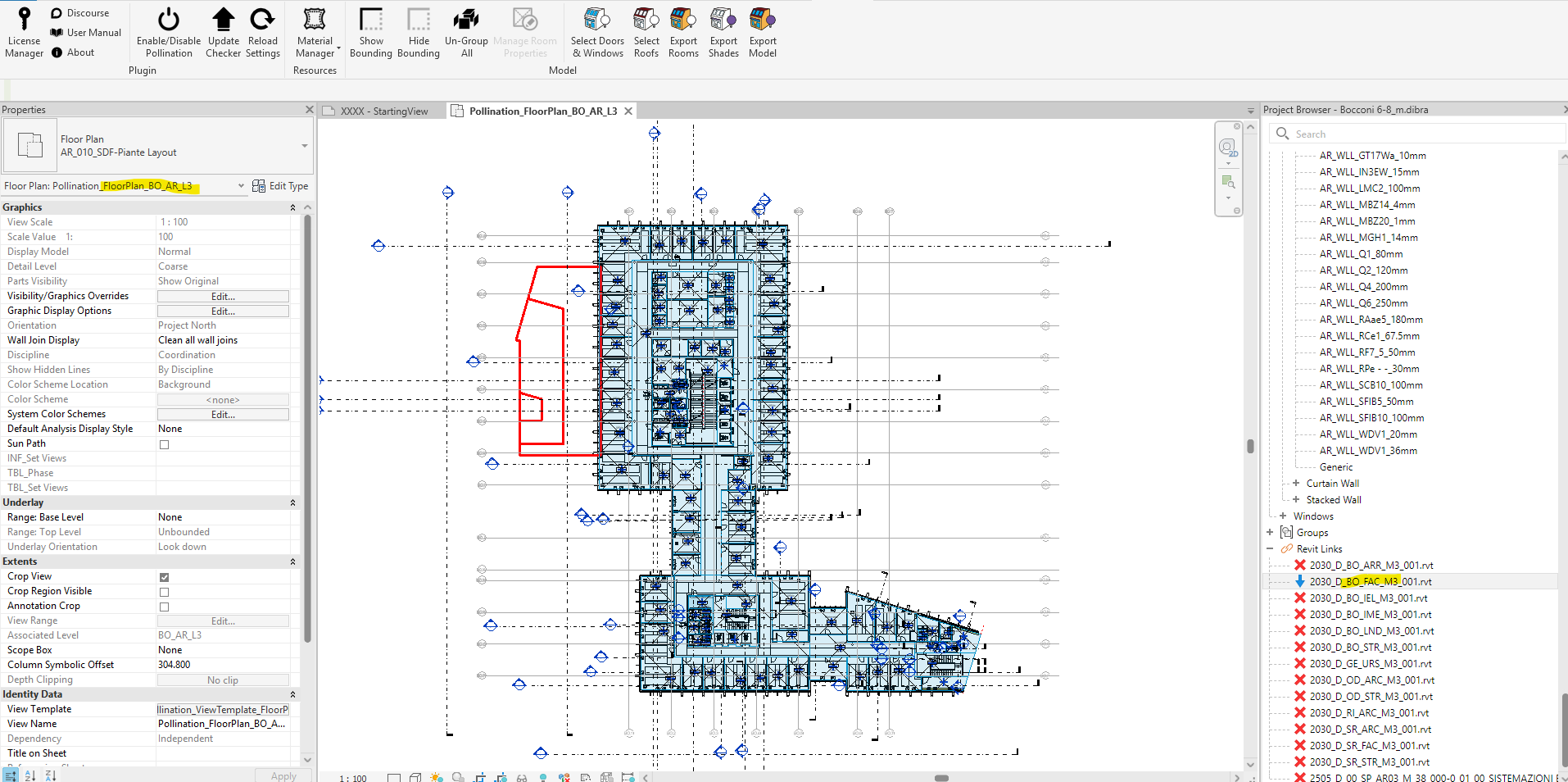The image size is (1568, 782).
Task: Click the Export Shades tool
Action: pyautogui.click(x=723, y=33)
